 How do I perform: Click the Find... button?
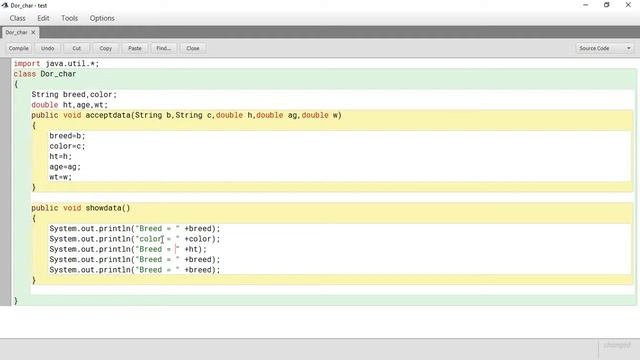(164, 48)
